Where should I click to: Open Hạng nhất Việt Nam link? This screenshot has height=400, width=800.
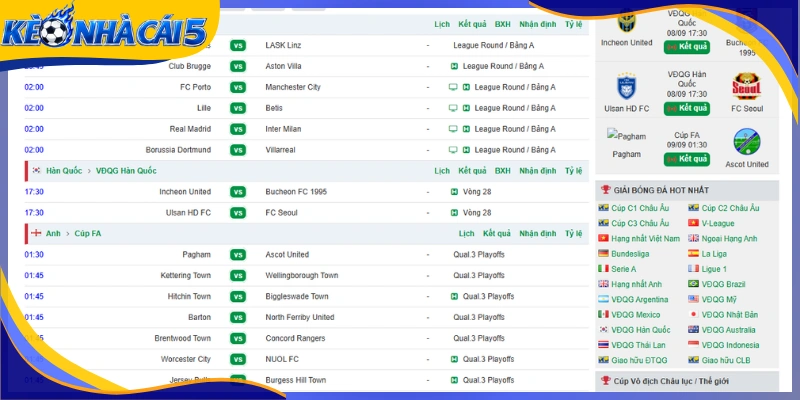point(645,238)
